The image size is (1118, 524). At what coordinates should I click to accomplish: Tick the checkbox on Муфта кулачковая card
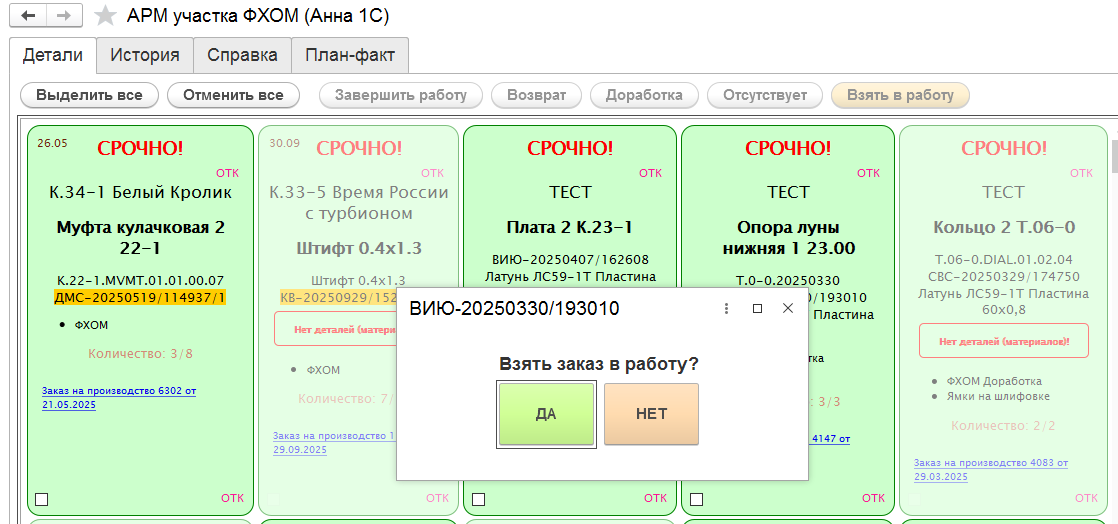(41, 499)
